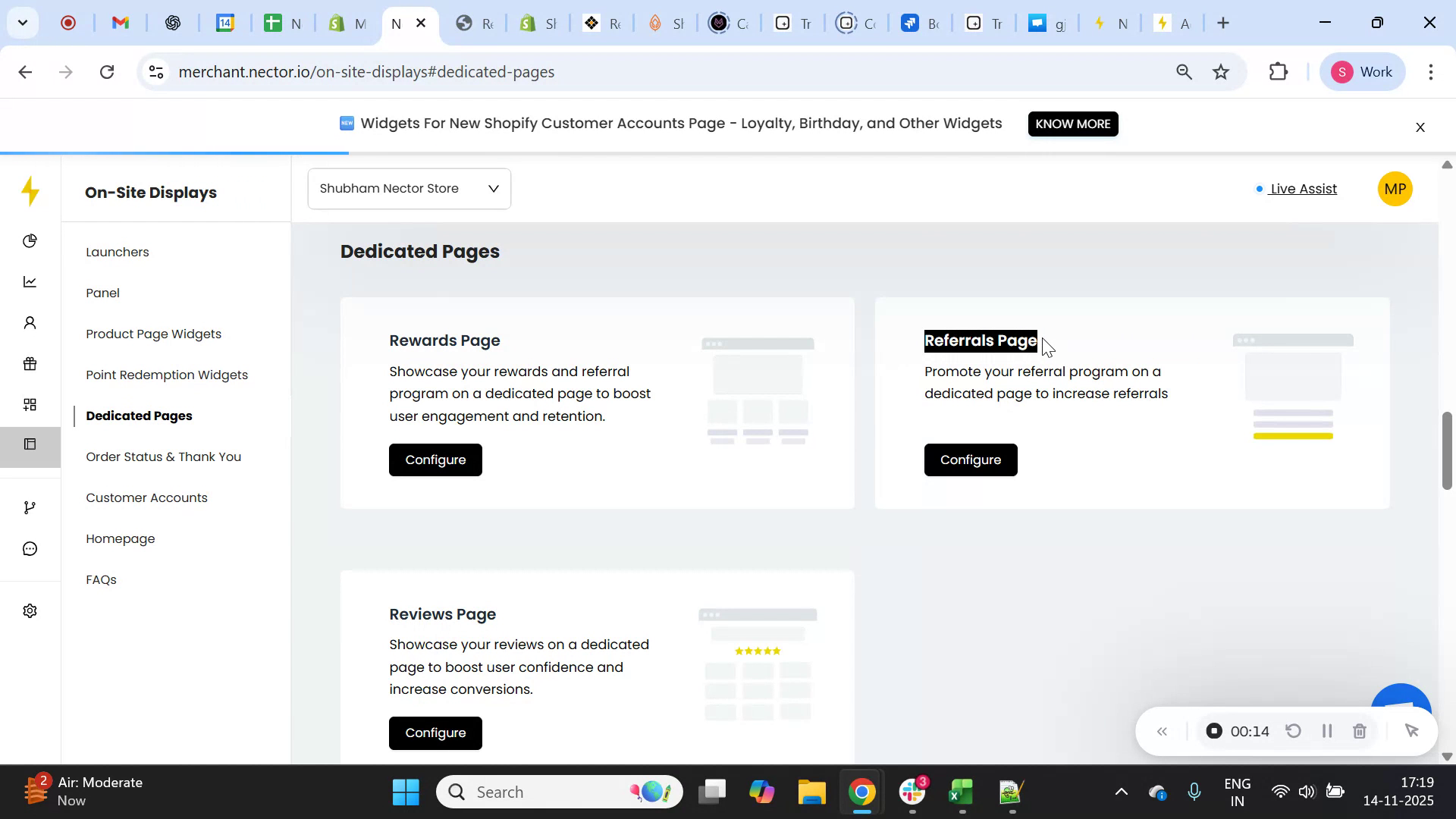Open the customers section via person icon
Screen dimensions: 1456x819
click(30, 322)
